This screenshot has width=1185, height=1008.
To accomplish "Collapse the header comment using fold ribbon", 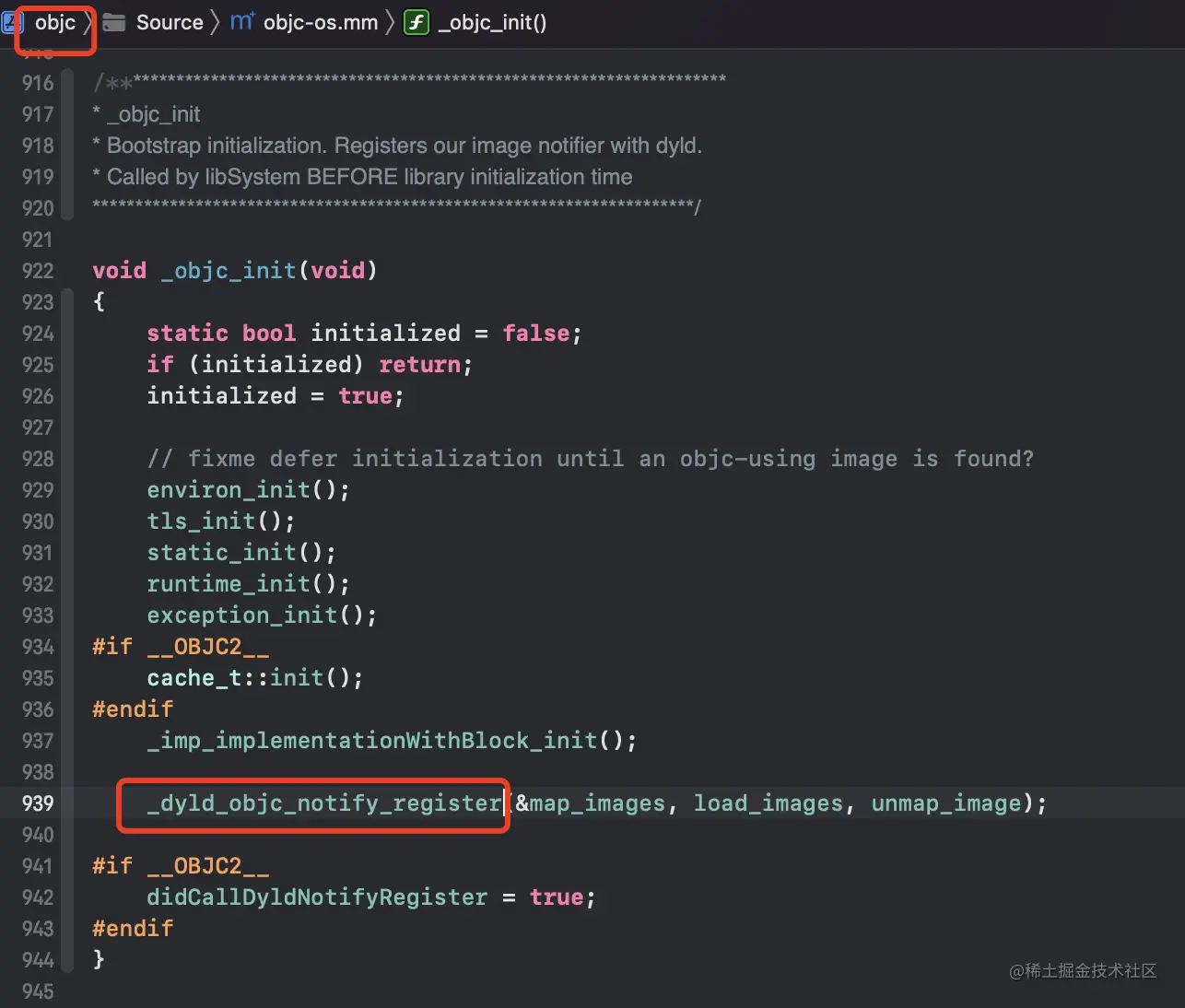I will [67, 145].
